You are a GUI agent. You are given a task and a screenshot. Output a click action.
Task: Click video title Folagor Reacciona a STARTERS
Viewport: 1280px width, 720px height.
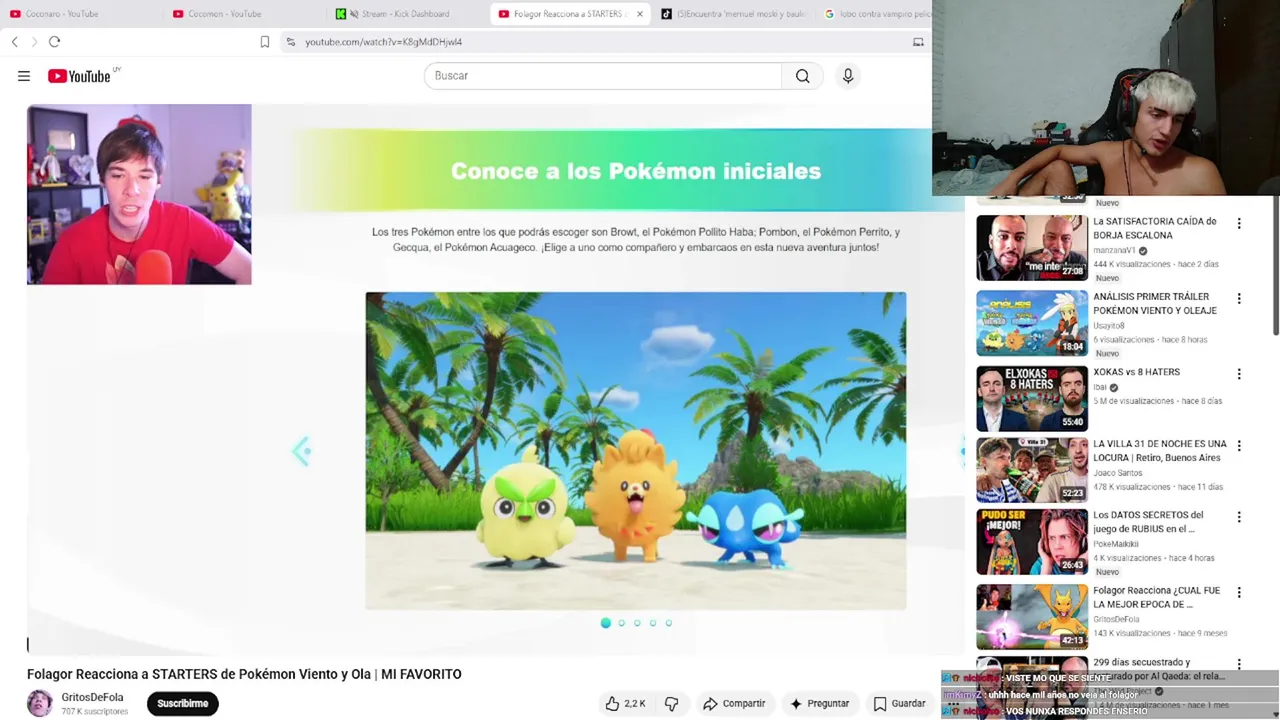click(x=244, y=674)
